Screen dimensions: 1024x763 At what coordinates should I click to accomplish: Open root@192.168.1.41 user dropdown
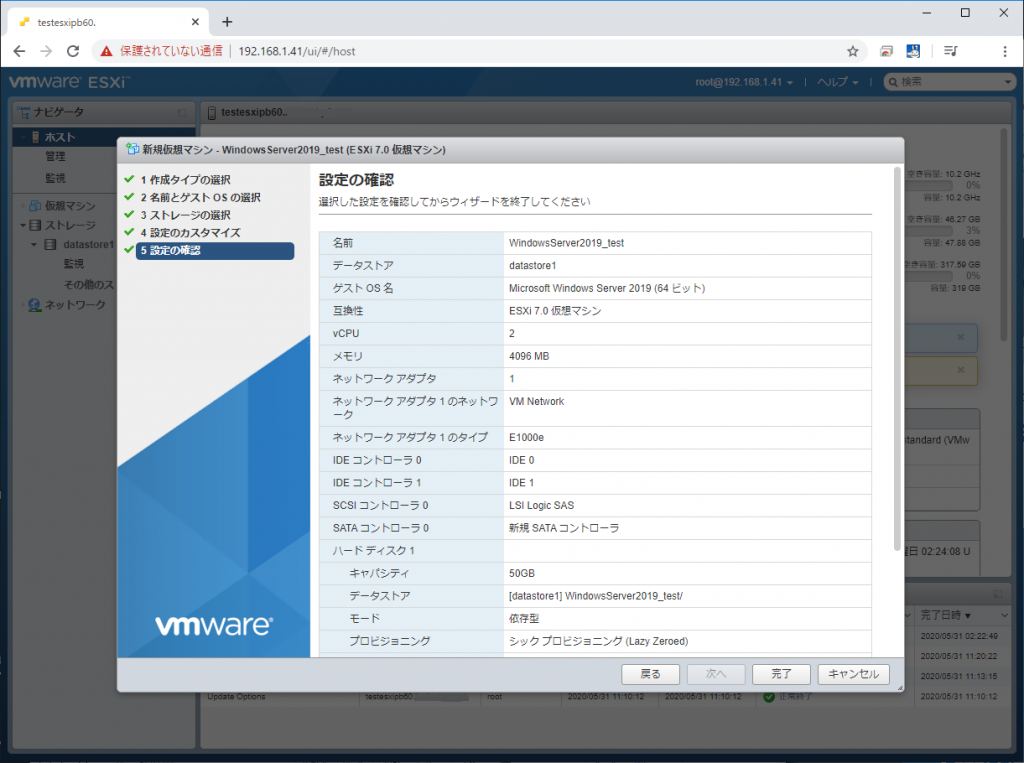(744, 82)
